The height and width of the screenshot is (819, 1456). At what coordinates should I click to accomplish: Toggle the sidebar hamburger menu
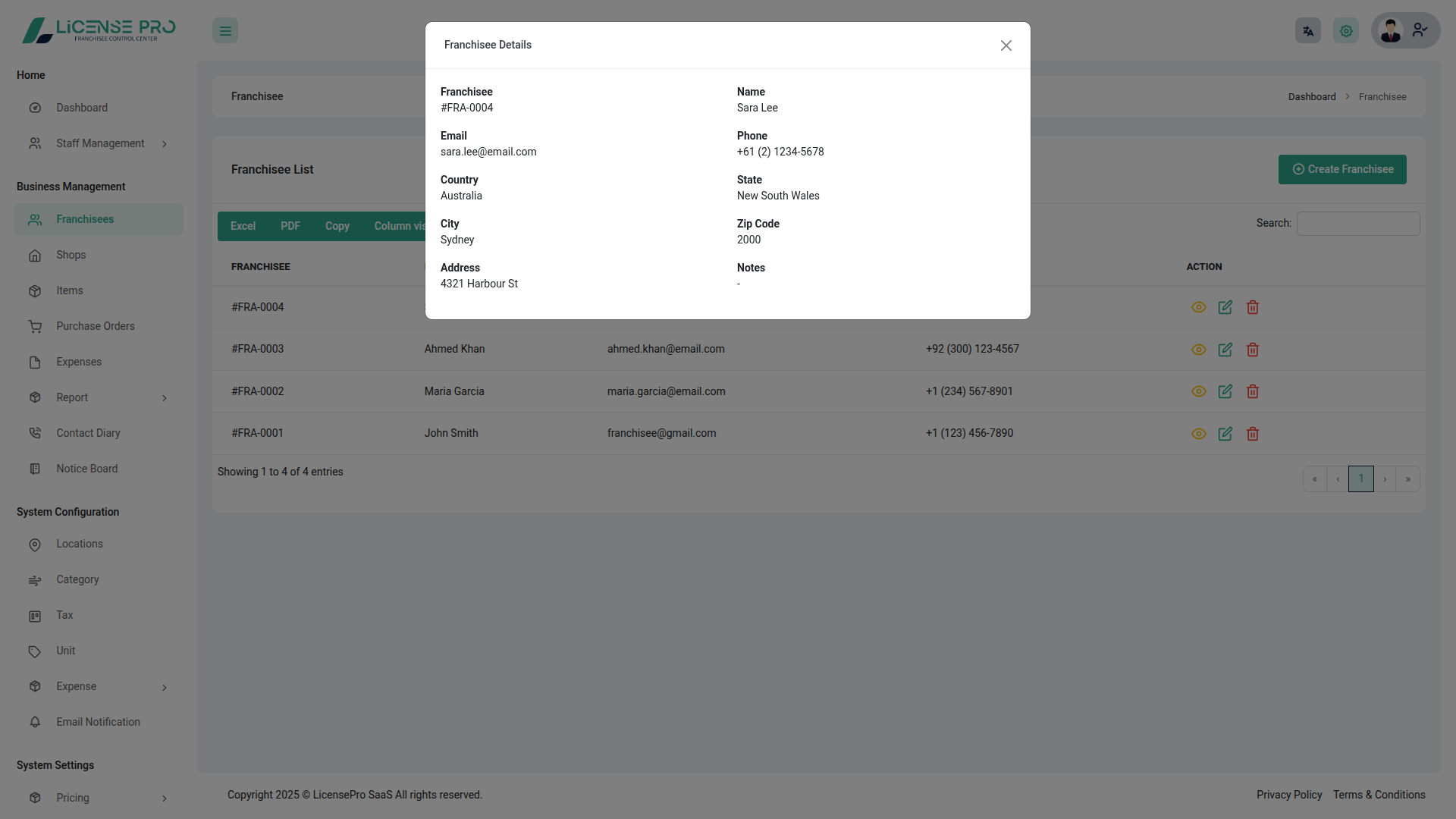224,31
